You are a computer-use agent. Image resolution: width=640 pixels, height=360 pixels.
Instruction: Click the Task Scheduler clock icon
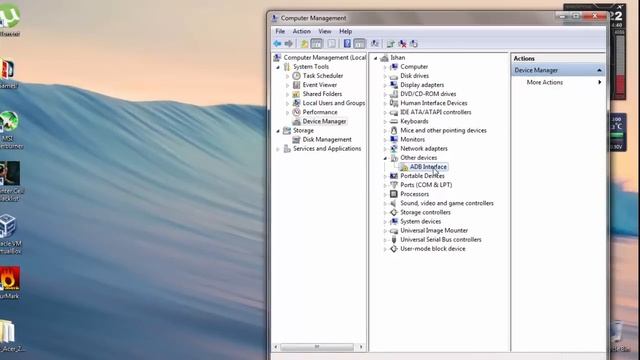click(x=296, y=76)
